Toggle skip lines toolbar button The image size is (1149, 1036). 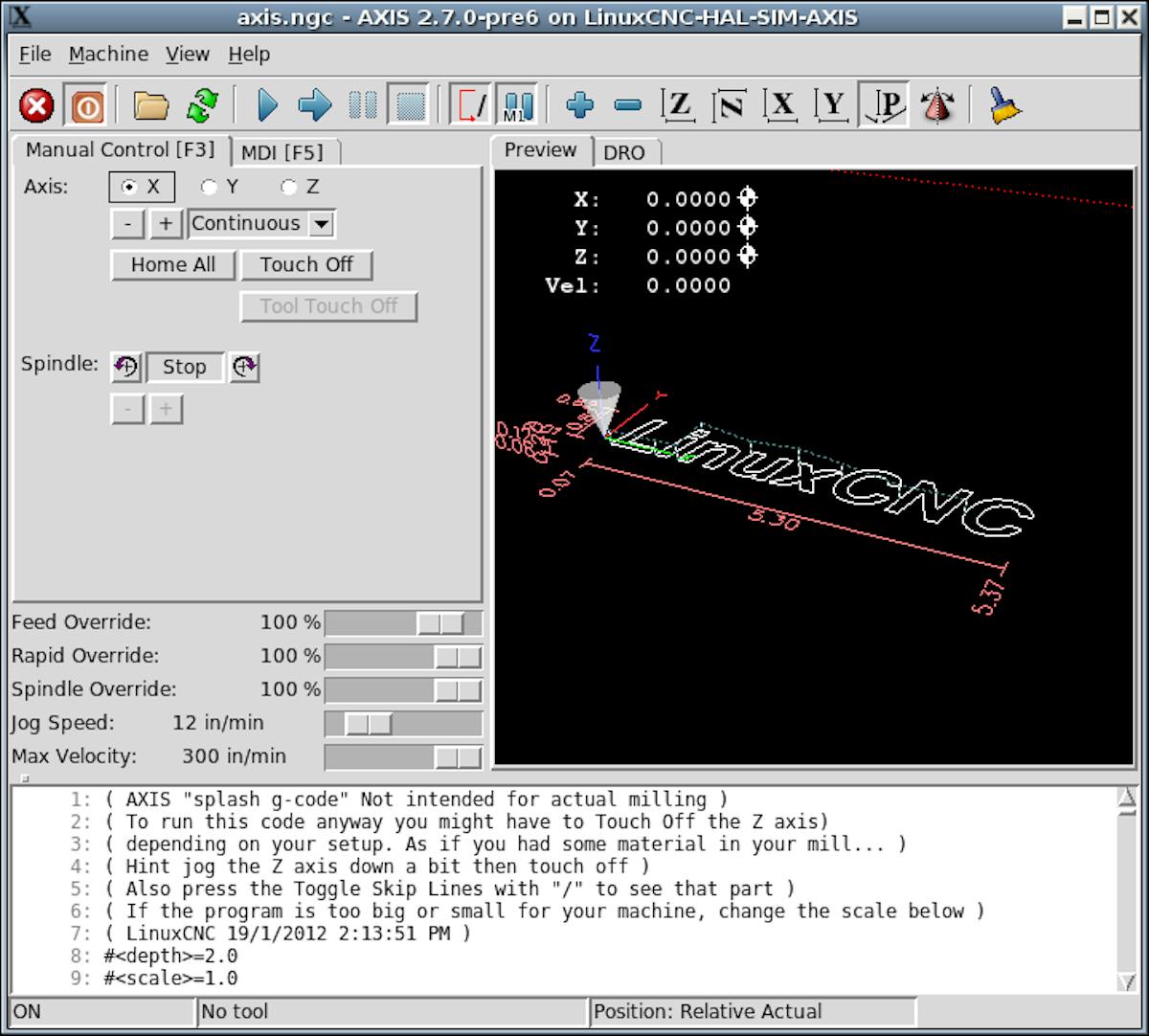470,105
